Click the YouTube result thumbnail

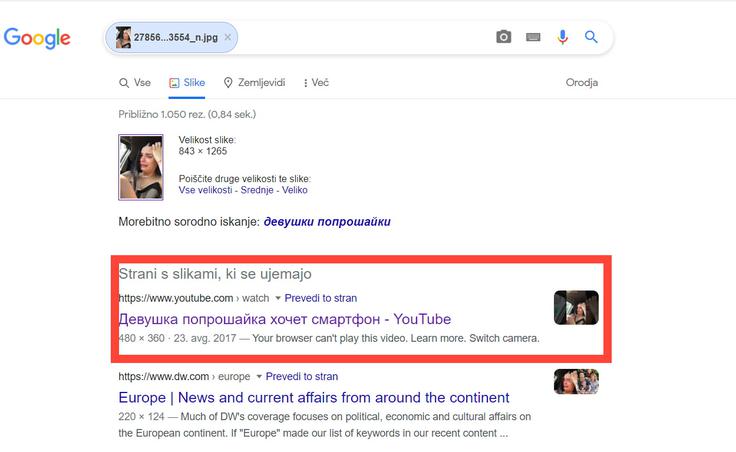tap(576, 307)
